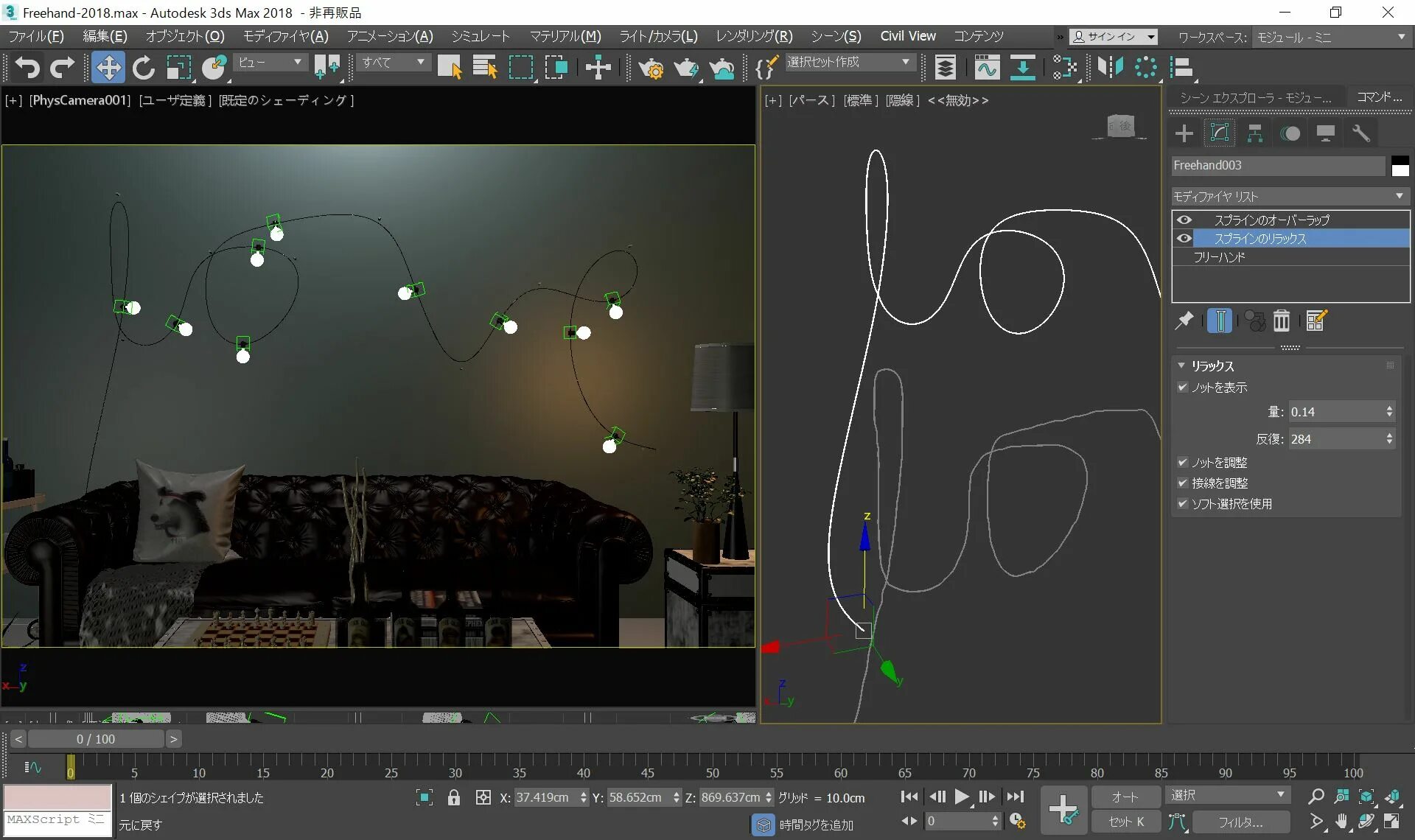
Task: Click the Freehand003 object color swatch
Action: tap(1400, 166)
